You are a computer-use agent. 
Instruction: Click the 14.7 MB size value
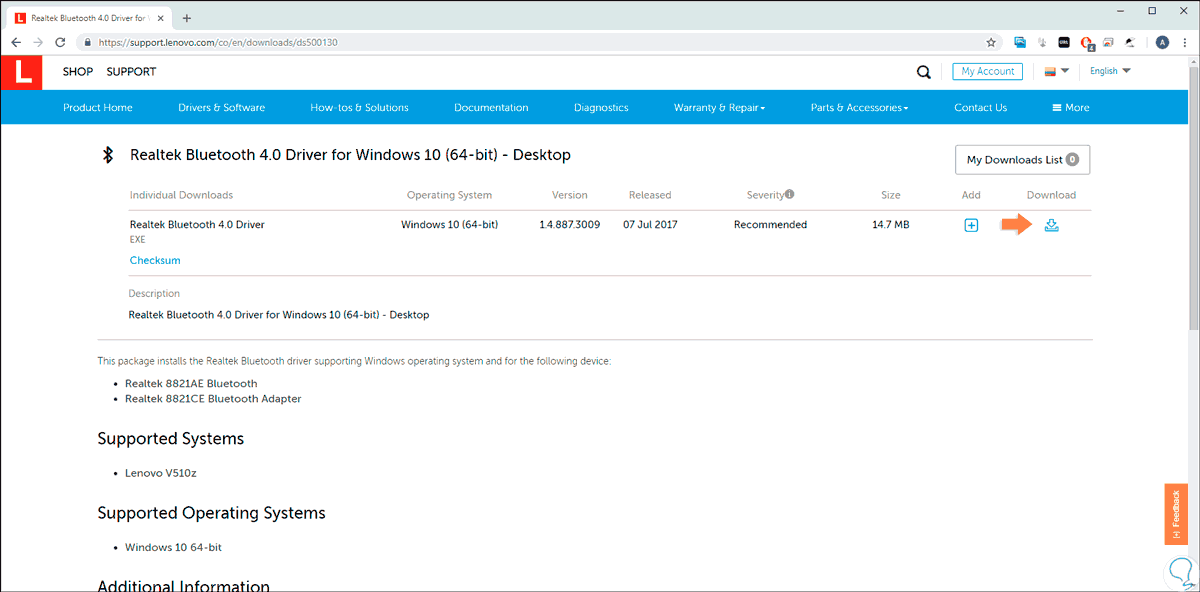coord(890,225)
